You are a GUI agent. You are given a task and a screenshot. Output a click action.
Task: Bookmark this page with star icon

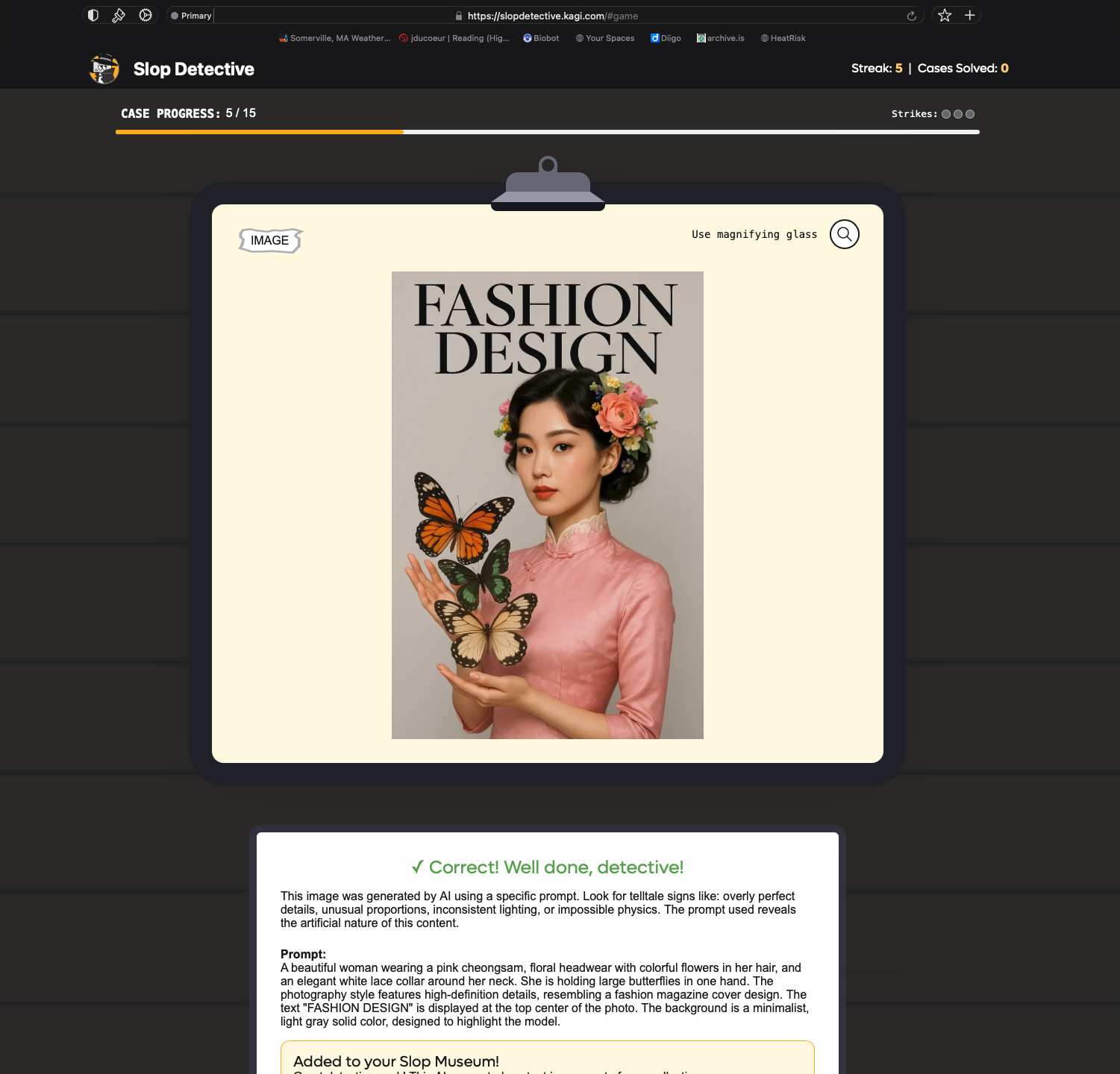[x=945, y=16]
